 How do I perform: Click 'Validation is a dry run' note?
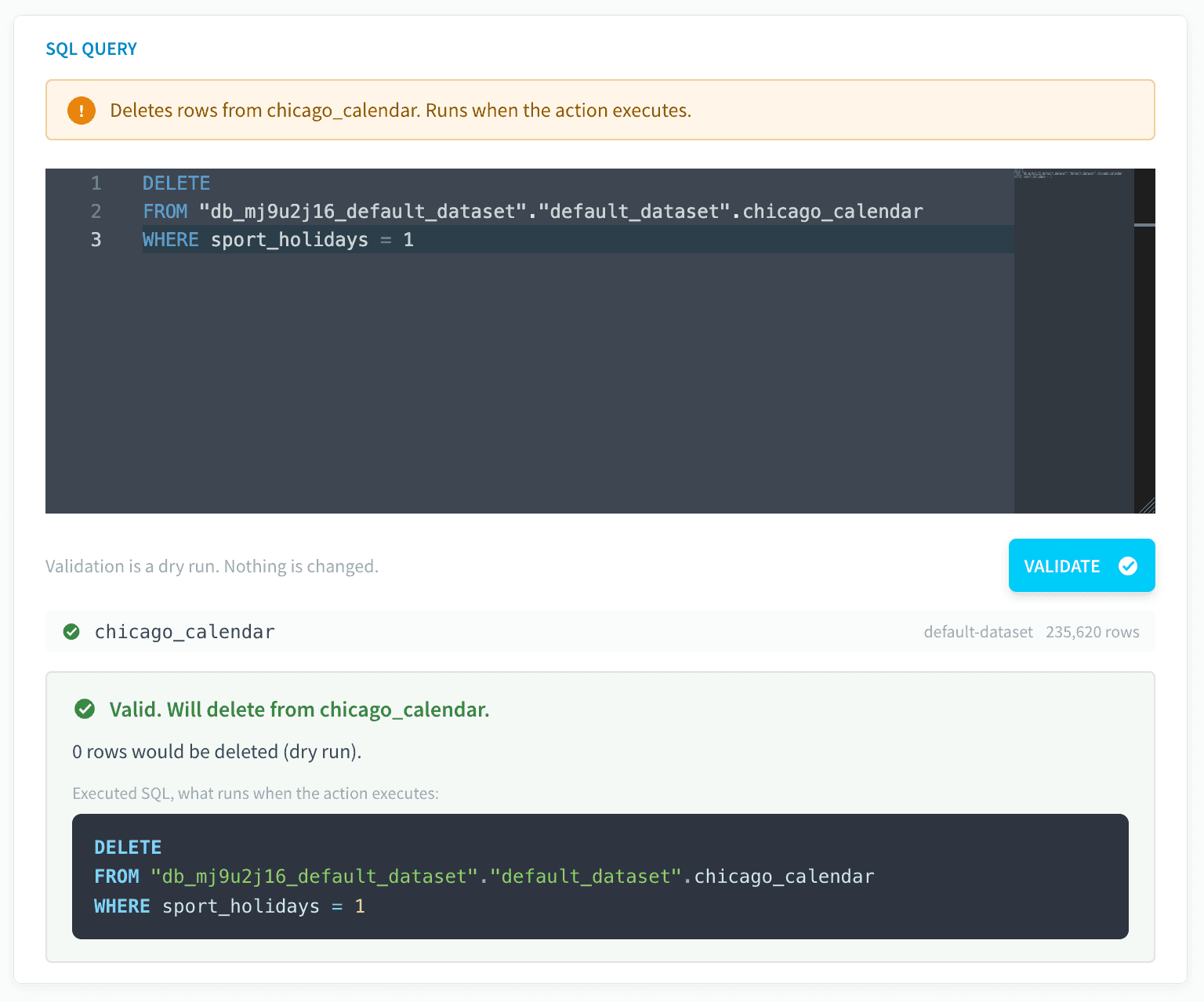tap(212, 566)
